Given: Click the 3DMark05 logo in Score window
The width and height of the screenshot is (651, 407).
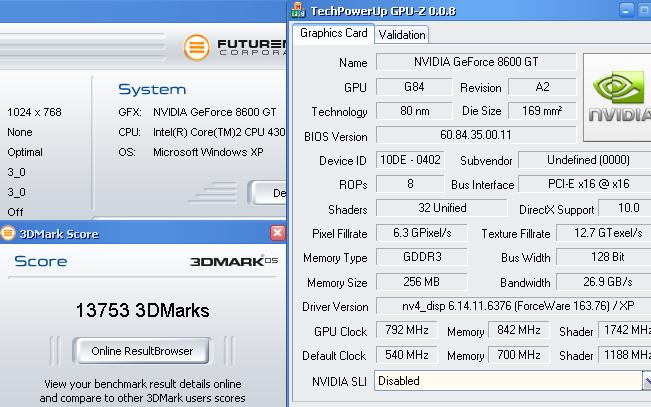Looking at the screenshot, I should pos(234,261).
